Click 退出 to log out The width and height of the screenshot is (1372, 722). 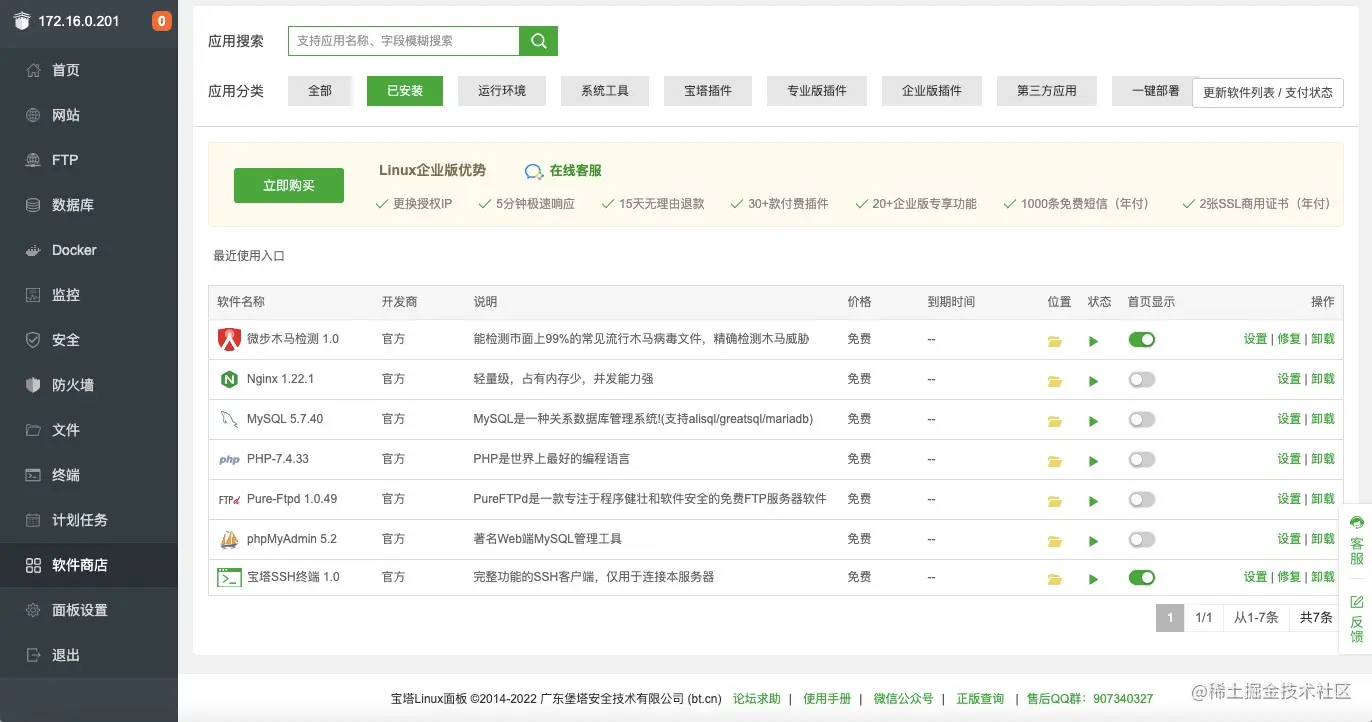point(89,655)
